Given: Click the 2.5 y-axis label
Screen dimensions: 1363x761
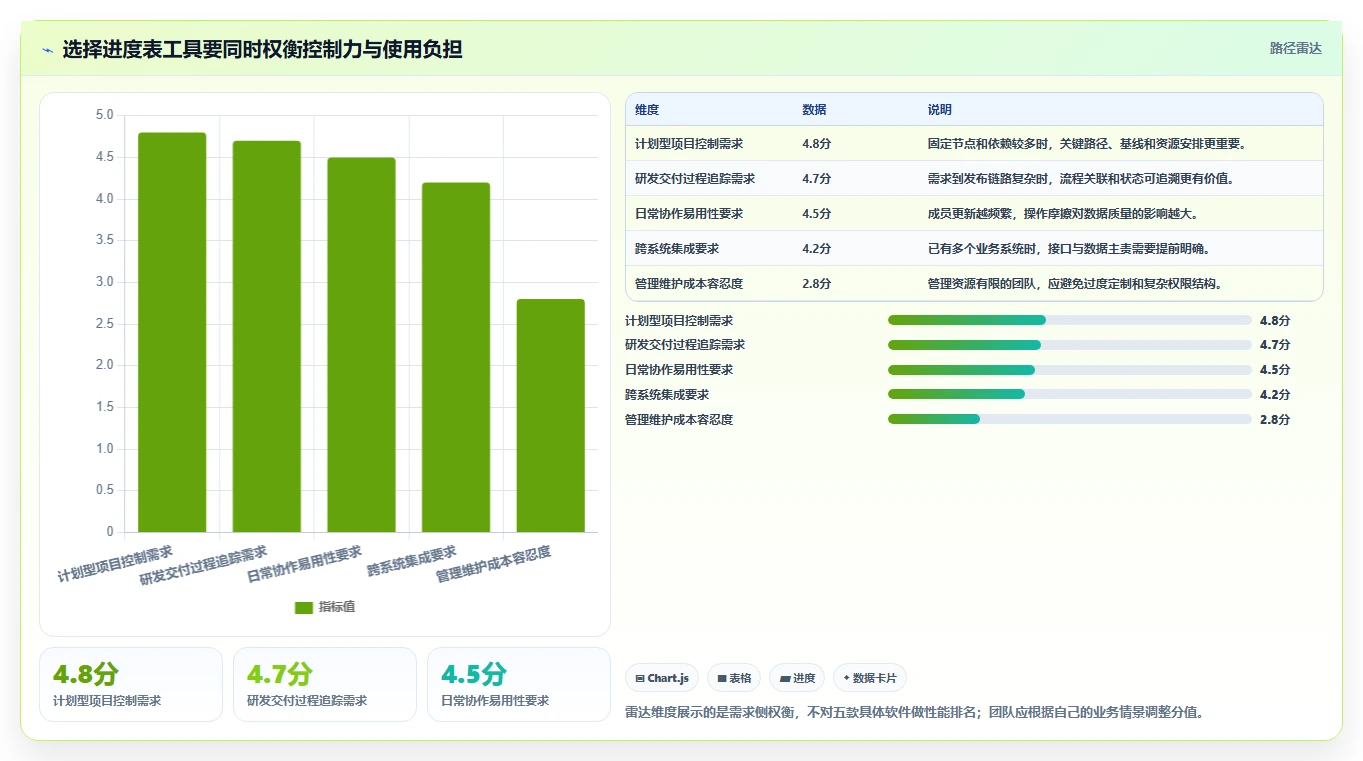Looking at the screenshot, I should [x=105, y=324].
